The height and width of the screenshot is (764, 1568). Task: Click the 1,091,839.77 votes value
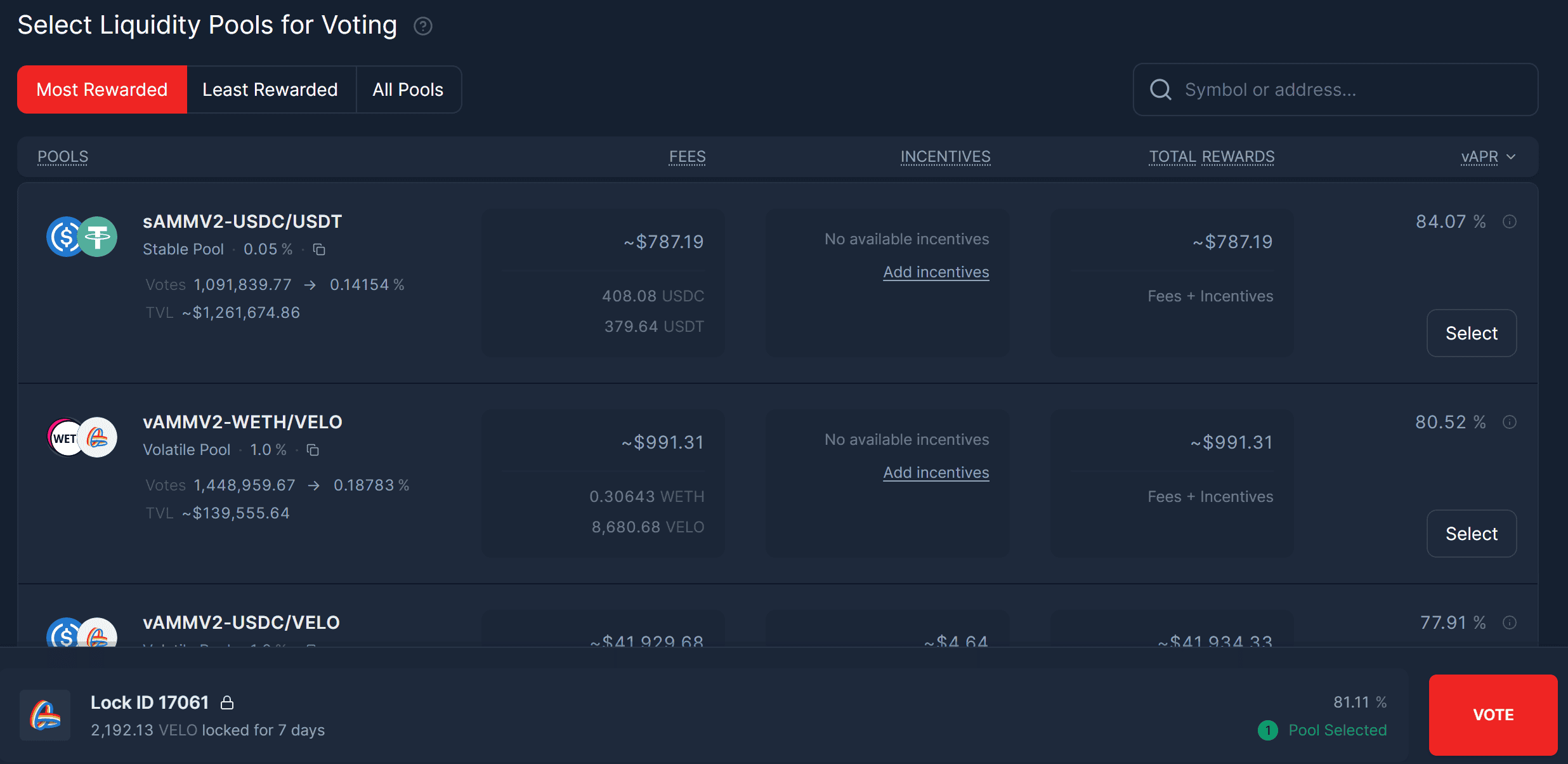click(x=242, y=285)
